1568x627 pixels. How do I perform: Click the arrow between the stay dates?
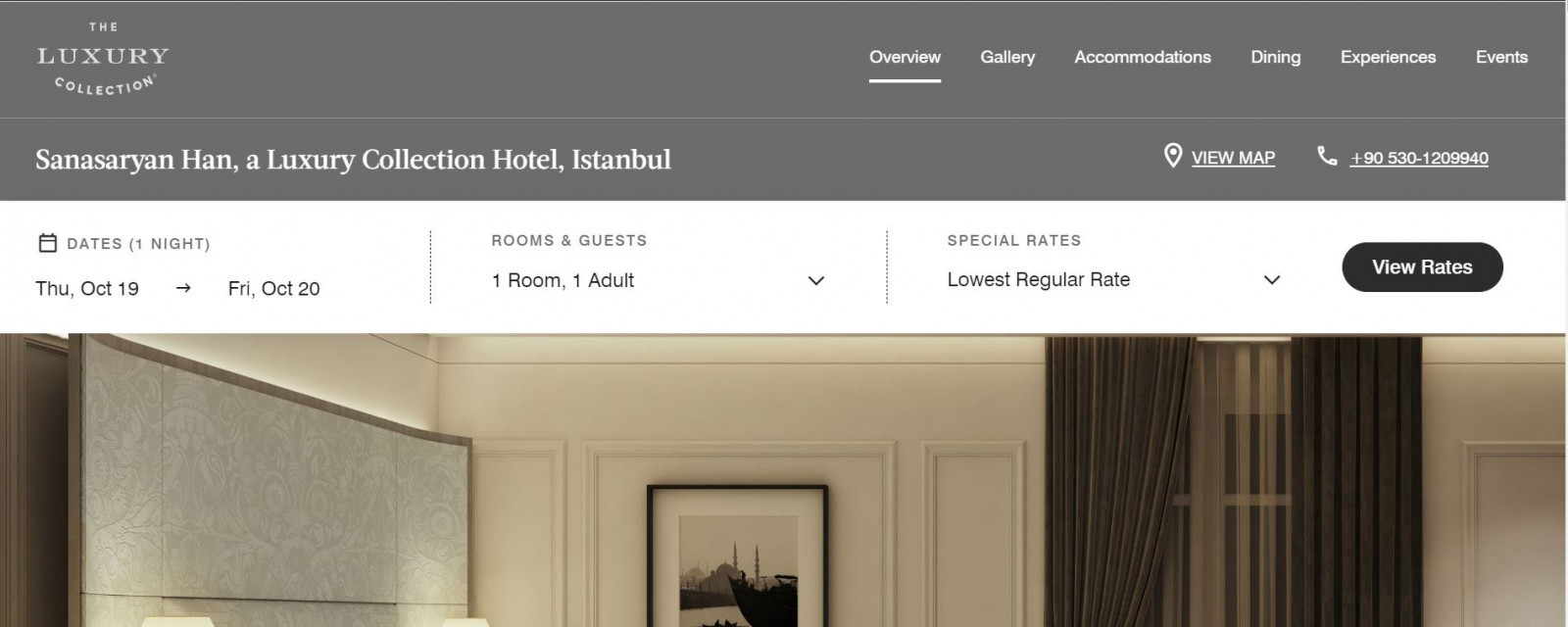[x=183, y=288]
